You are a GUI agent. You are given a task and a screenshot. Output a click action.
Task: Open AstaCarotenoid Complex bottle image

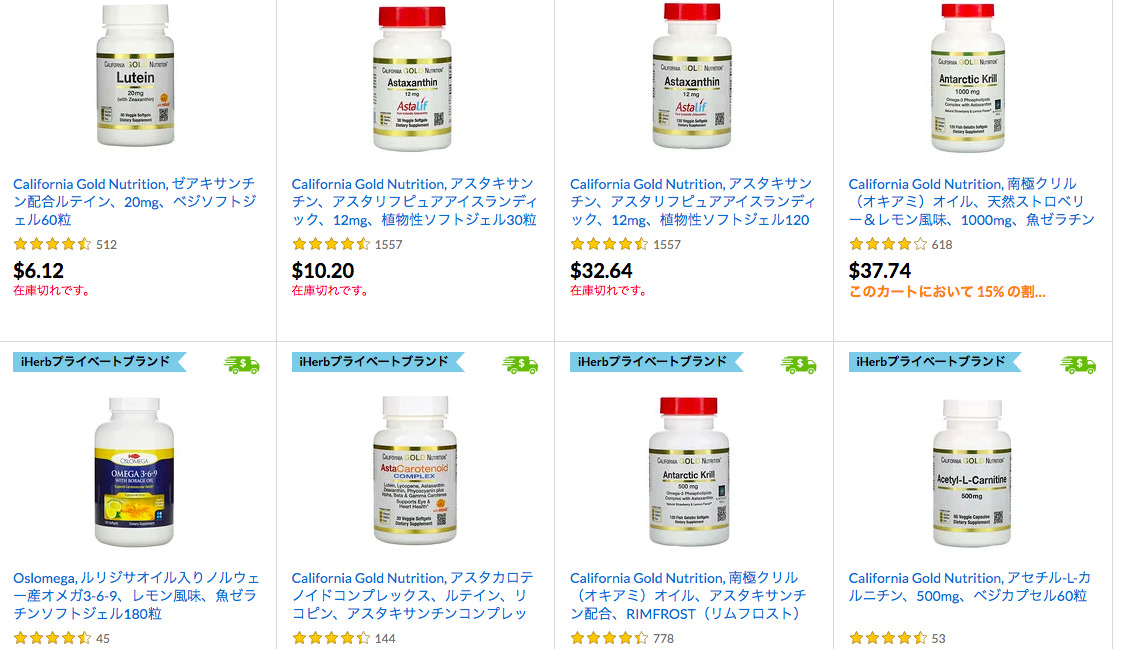415,470
